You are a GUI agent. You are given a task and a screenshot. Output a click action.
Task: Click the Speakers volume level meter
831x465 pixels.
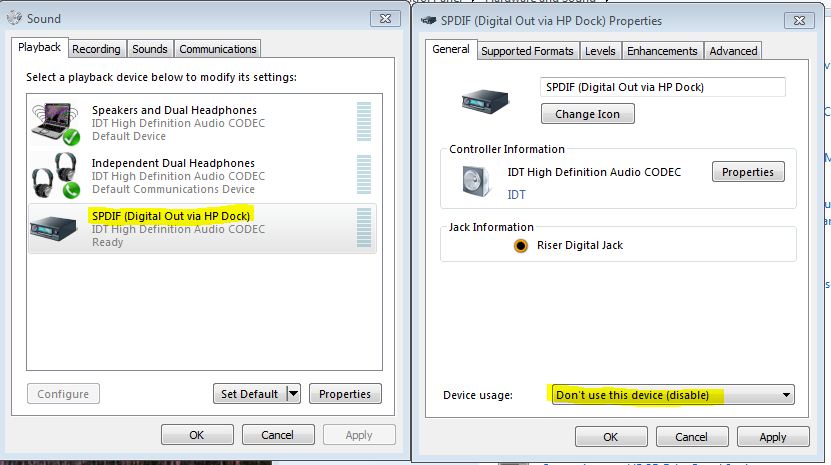tap(364, 121)
